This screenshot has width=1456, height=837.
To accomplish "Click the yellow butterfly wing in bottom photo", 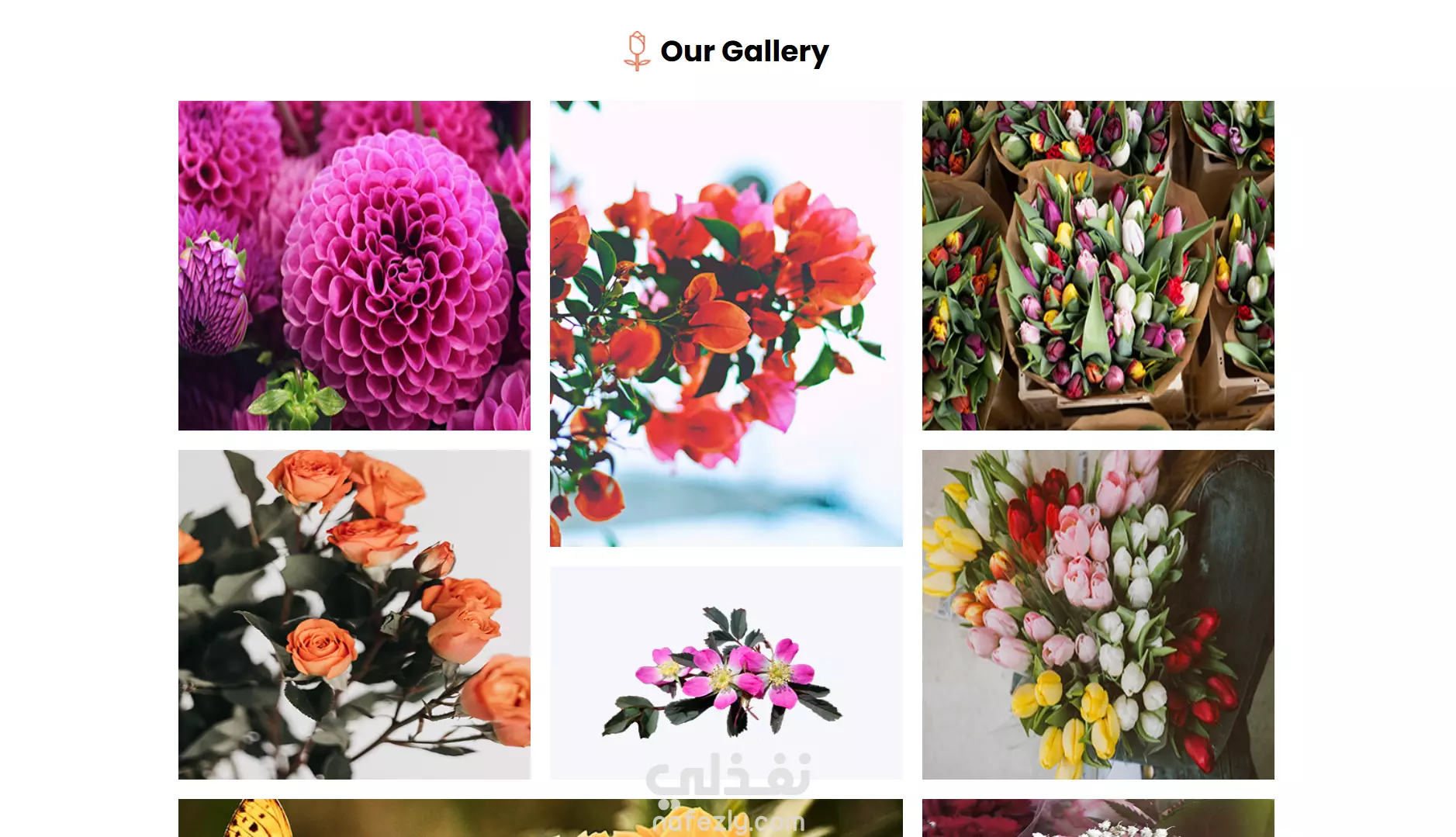I will coord(256,818).
